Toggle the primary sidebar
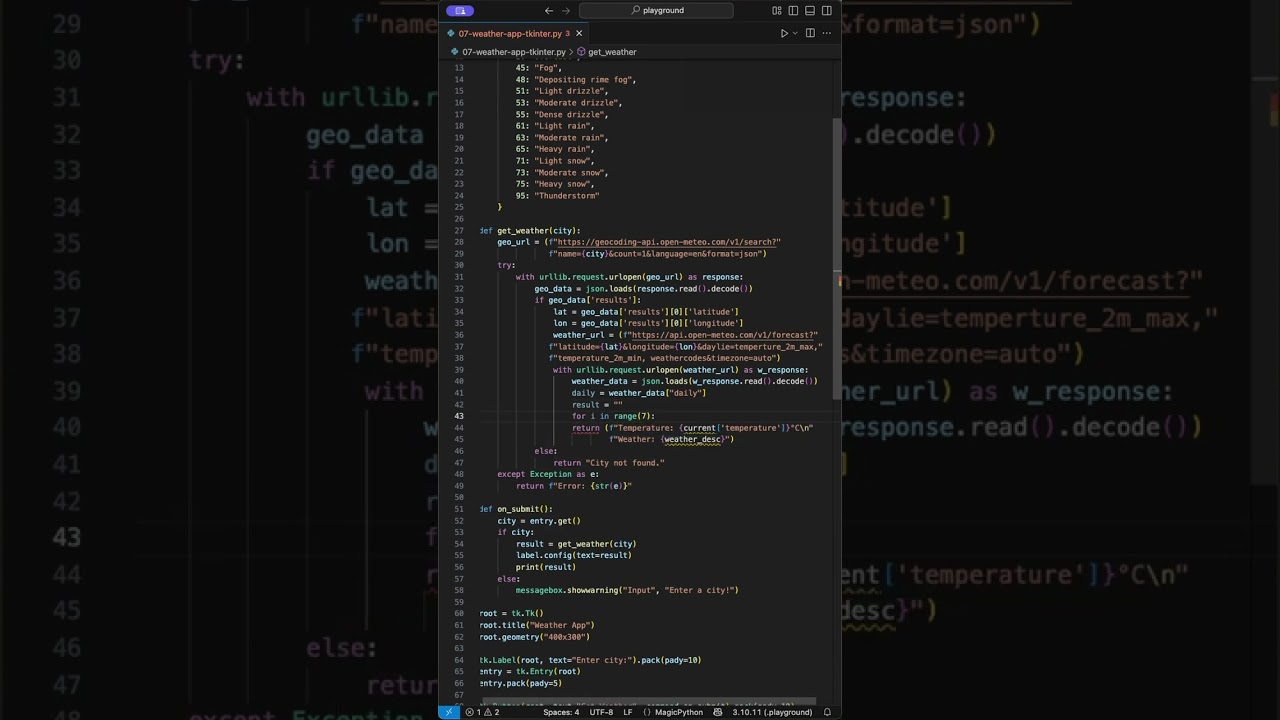The image size is (1280, 720). (x=793, y=11)
